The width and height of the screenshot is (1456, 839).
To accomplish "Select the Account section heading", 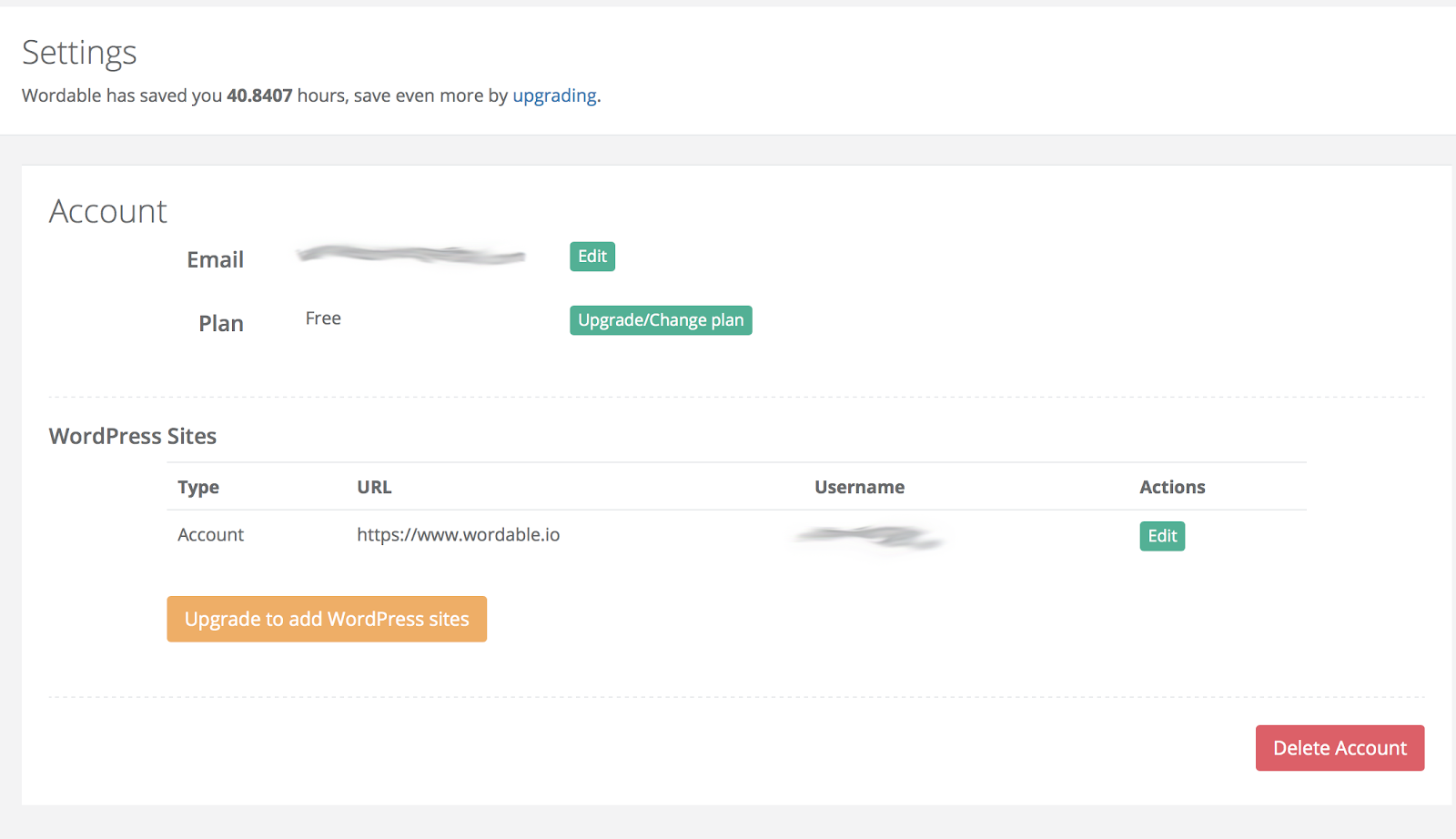I will coord(107,211).
